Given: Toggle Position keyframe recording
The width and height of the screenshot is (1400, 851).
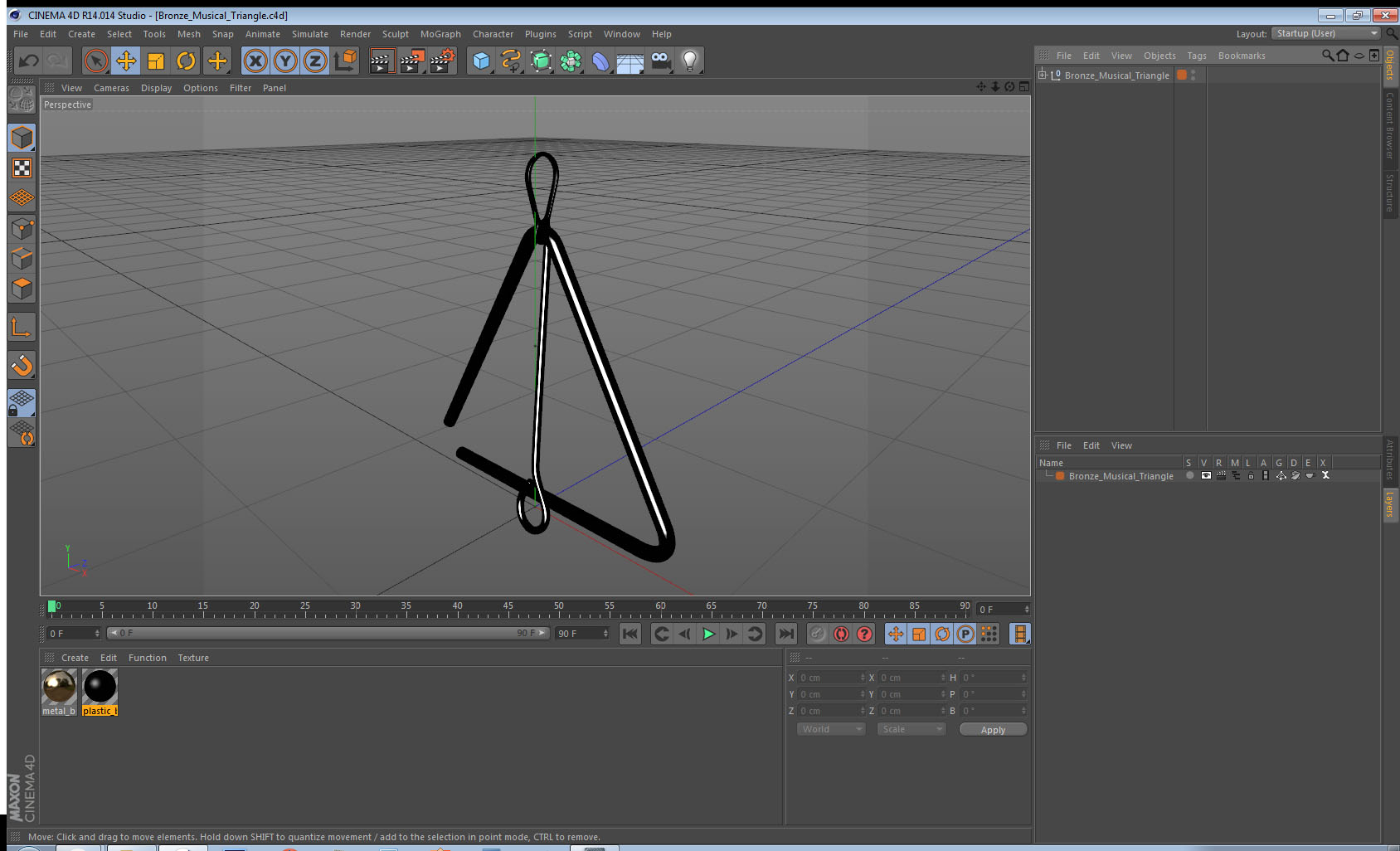Looking at the screenshot, I should point(896,634).
